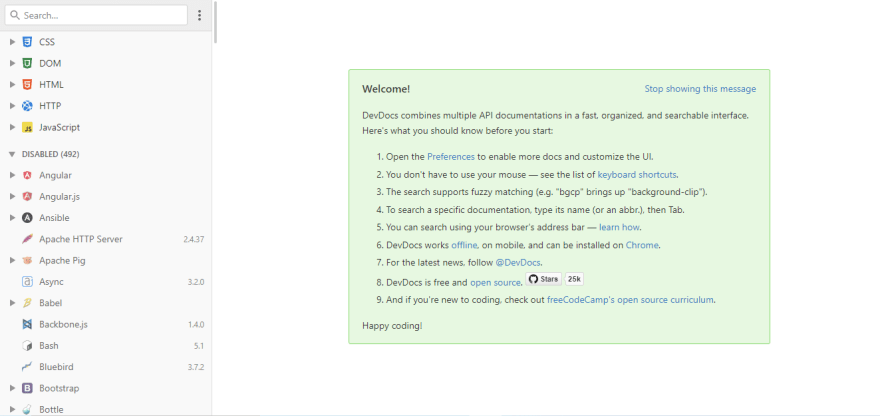Click the Babel icon
Viewport: 880px width, 416px height.
27,303
